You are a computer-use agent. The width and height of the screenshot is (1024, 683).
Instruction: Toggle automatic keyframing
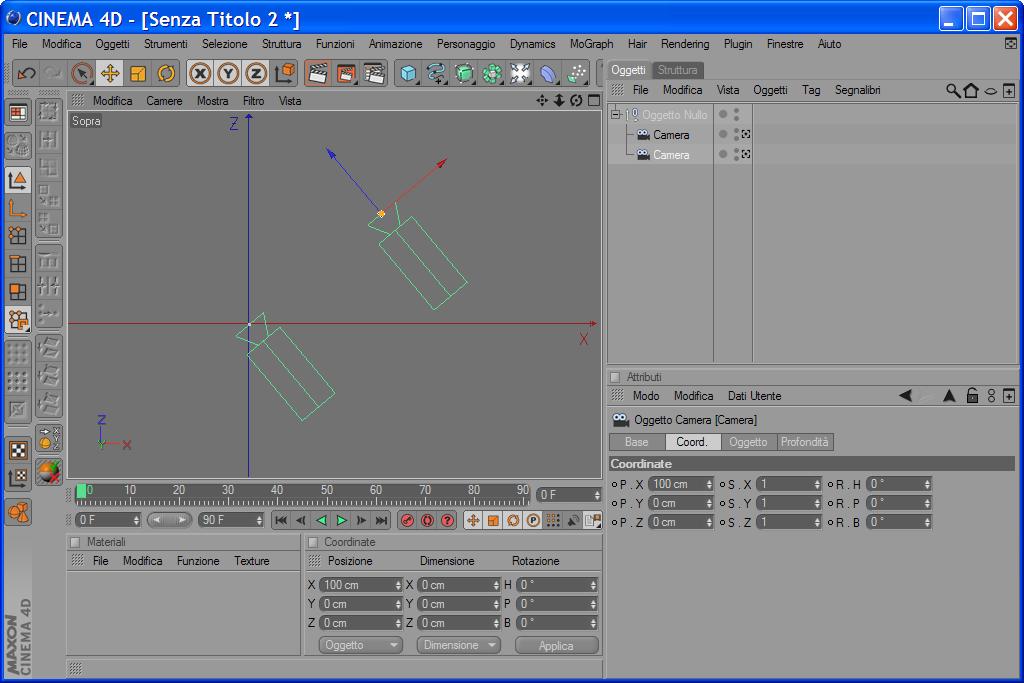[x=428, y=520]
